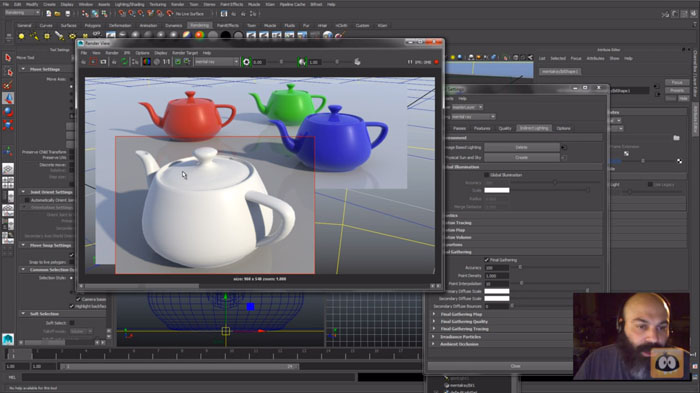Open the mental ray renderer dropdown in Render View
The width and height of the screenshot is (700, 393).
[217, 62]
